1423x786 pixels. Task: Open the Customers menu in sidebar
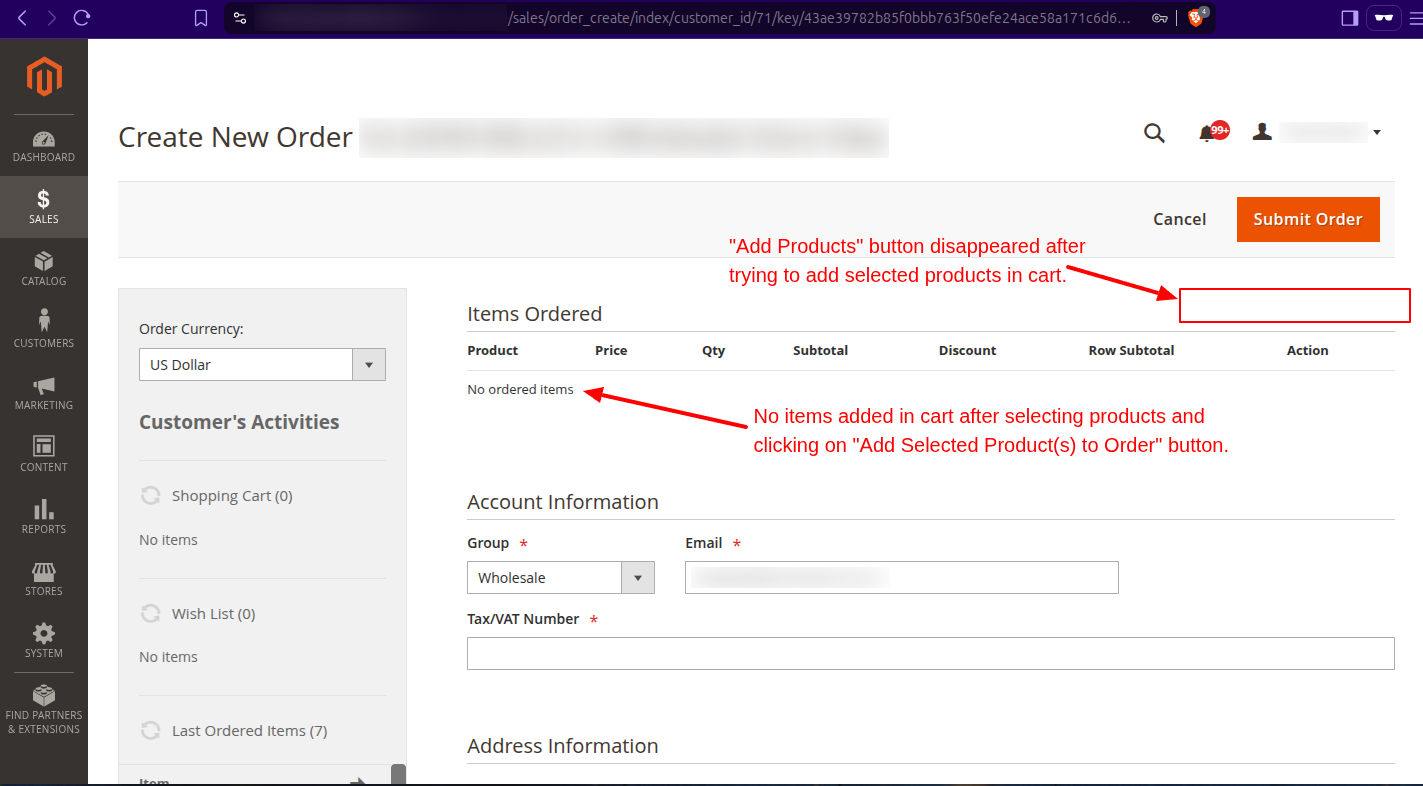tap(44, 330)
